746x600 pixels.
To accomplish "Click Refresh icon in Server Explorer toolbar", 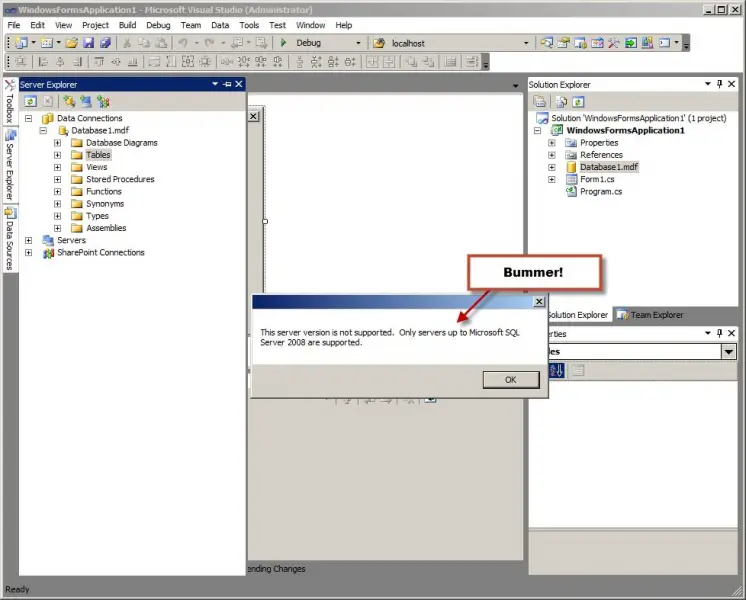I will point(30,101).
